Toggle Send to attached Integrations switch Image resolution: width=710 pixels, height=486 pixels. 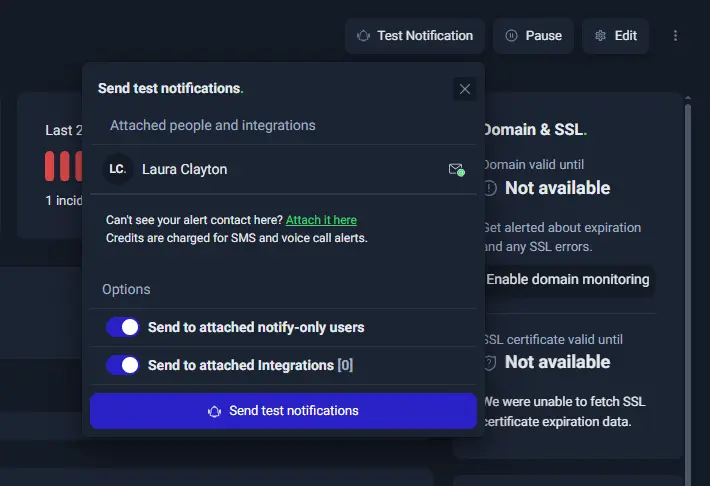click(123, 365)
